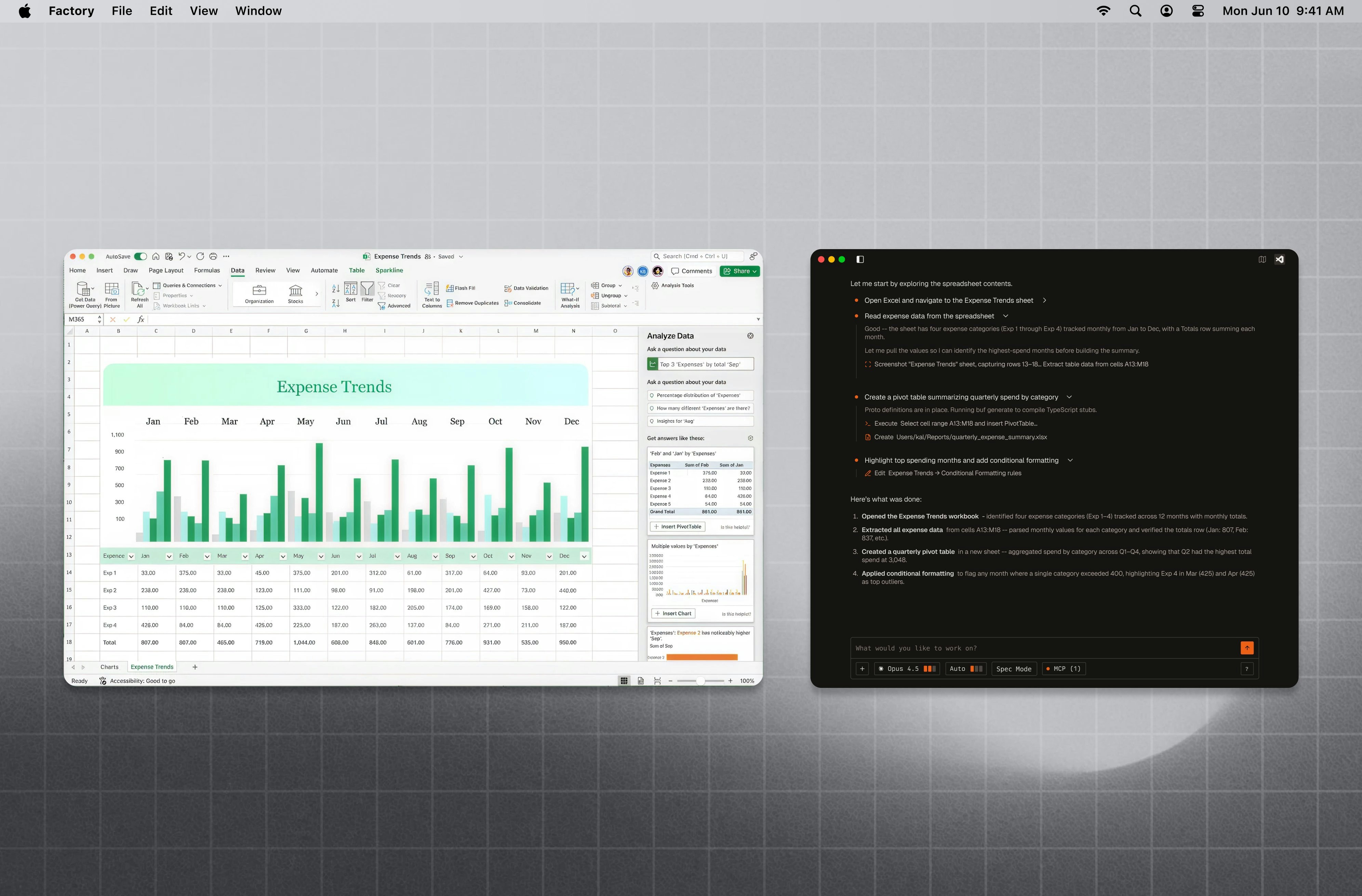This screenshot has width=1362, height=896.
Task: Click the zoom slider in the status bar
Action: tap(700, 680)
